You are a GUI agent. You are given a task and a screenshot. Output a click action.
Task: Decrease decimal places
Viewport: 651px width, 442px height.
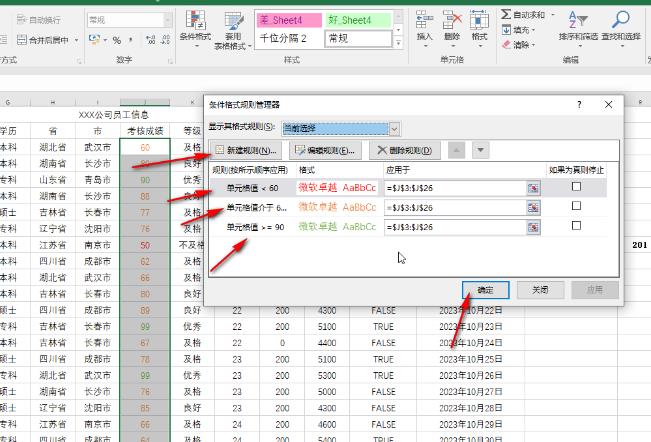[x=165, y=40]
